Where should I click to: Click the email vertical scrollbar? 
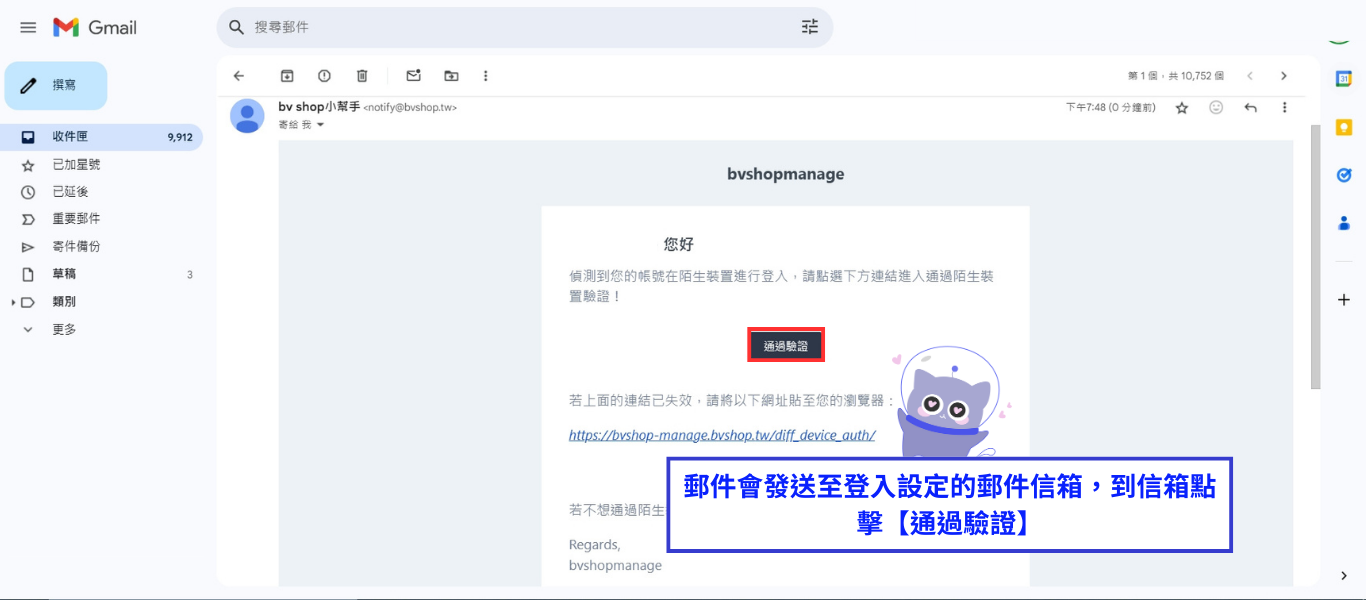(x=1316, y=257)
